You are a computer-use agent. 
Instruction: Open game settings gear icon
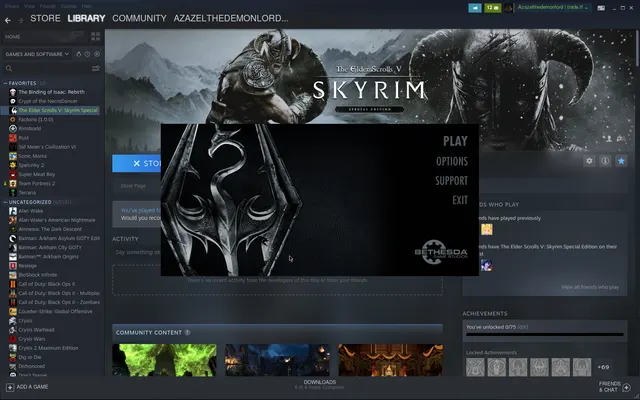click(589, 161)
